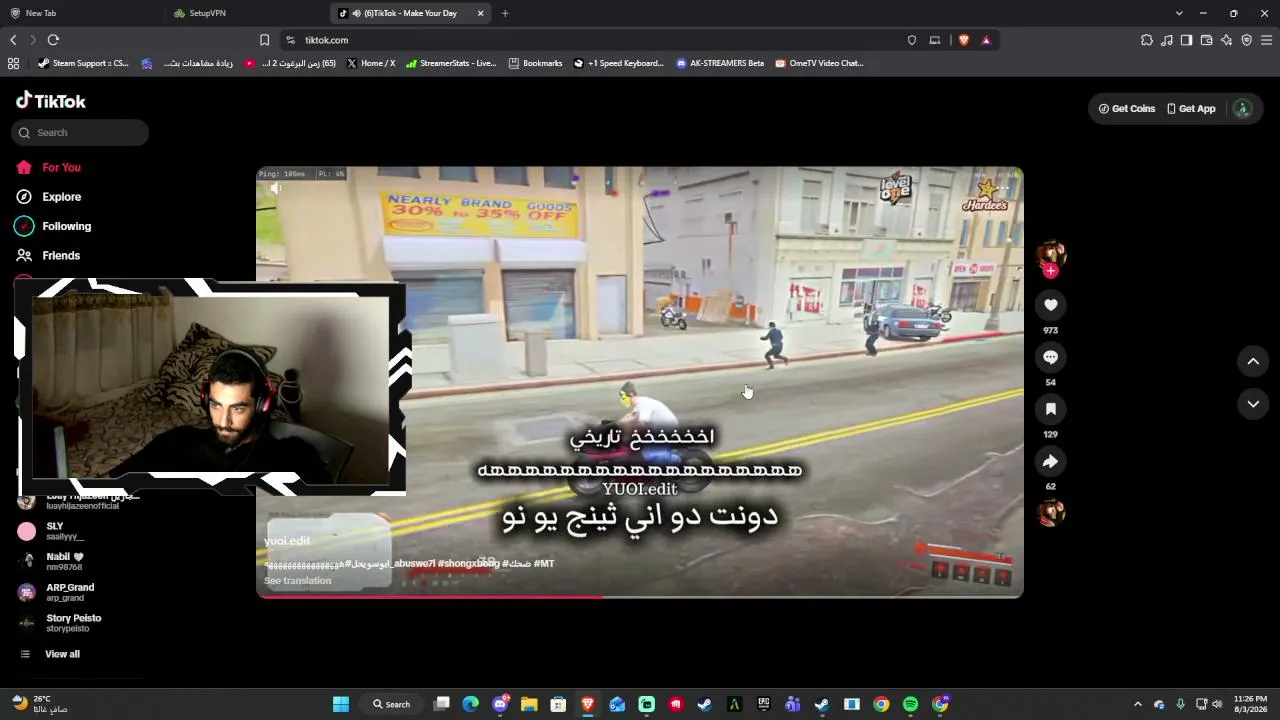Open the apps grid on bookmarks bar
The height and width of the screenshot is (720, 1280).
(x=13, y=63)
